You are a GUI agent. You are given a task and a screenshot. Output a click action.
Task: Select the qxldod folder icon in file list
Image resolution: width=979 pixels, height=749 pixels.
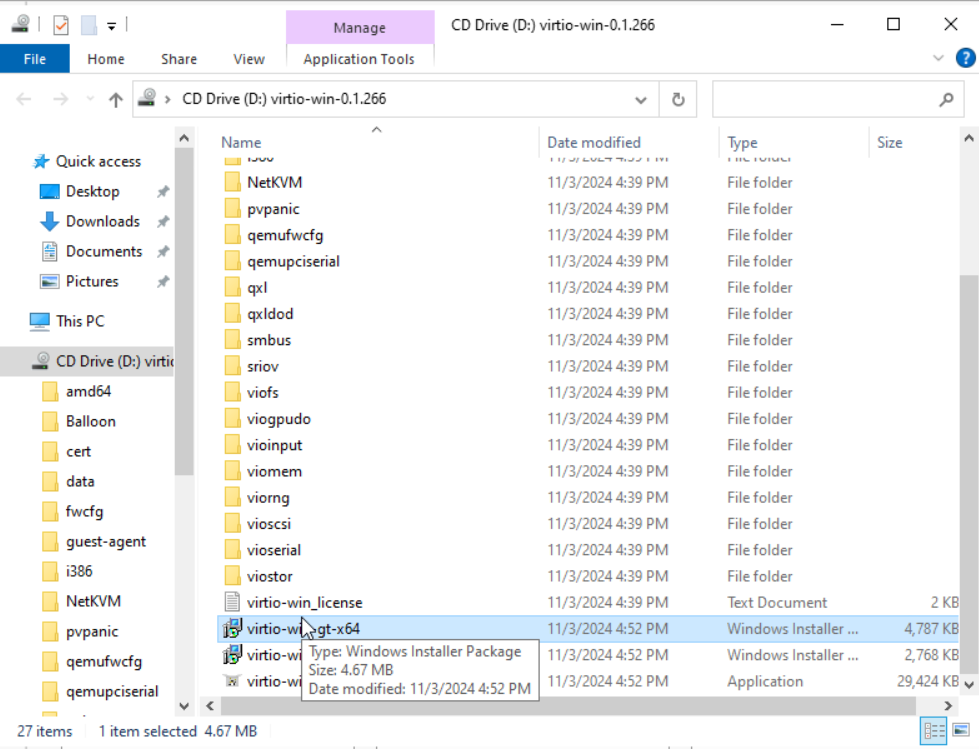232,313
